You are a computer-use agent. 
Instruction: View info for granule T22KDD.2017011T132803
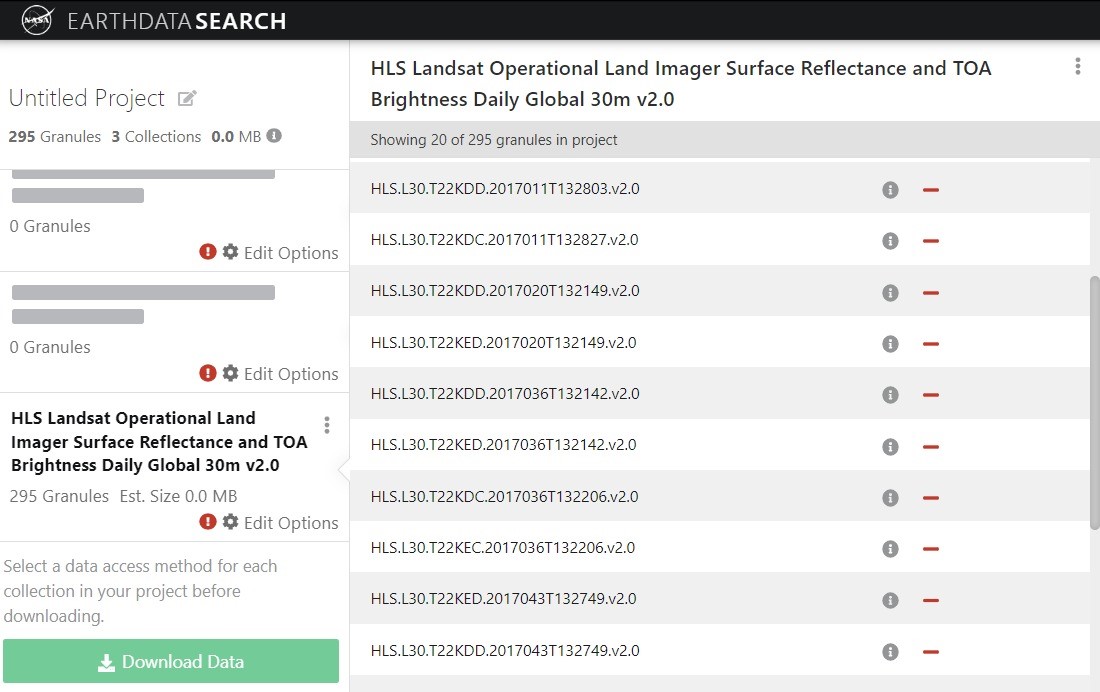coord(890,189)
